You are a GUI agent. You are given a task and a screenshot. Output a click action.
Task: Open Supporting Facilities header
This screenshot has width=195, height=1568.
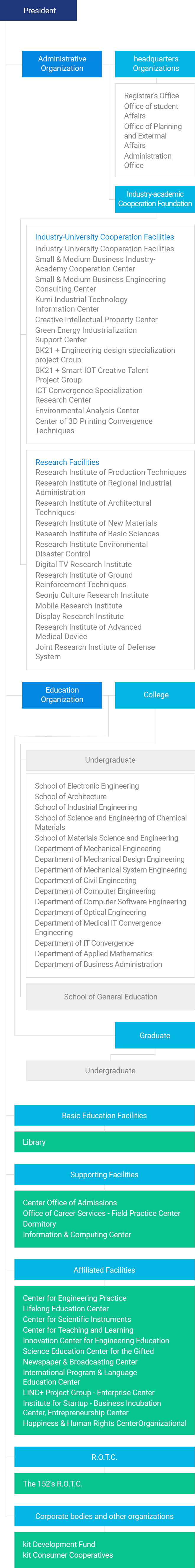tap(104, 1174)
